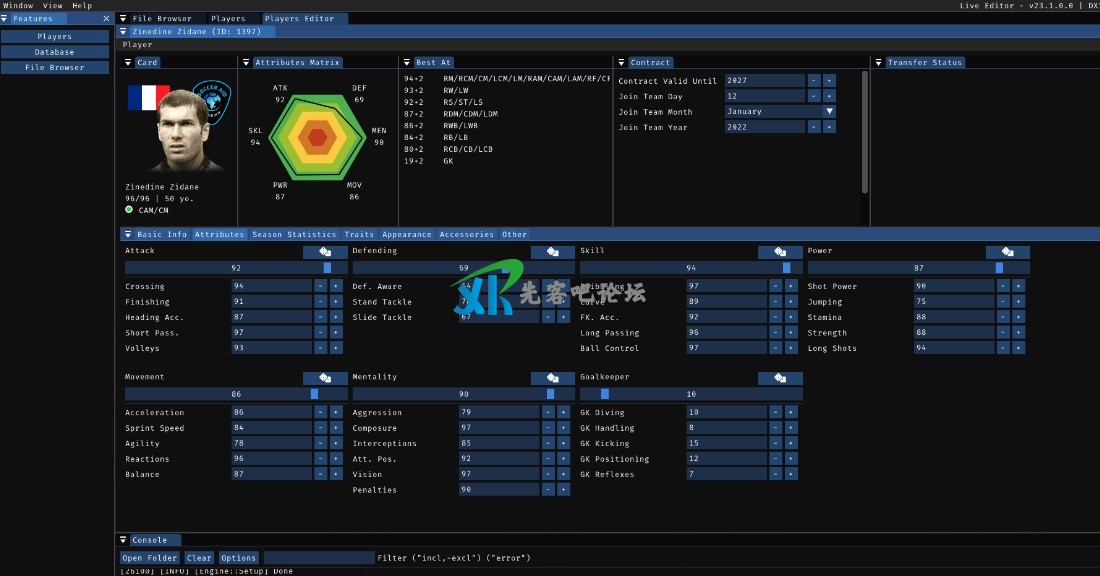
Task: Open the Join Team Month dropdown
Action: (829, 112)
